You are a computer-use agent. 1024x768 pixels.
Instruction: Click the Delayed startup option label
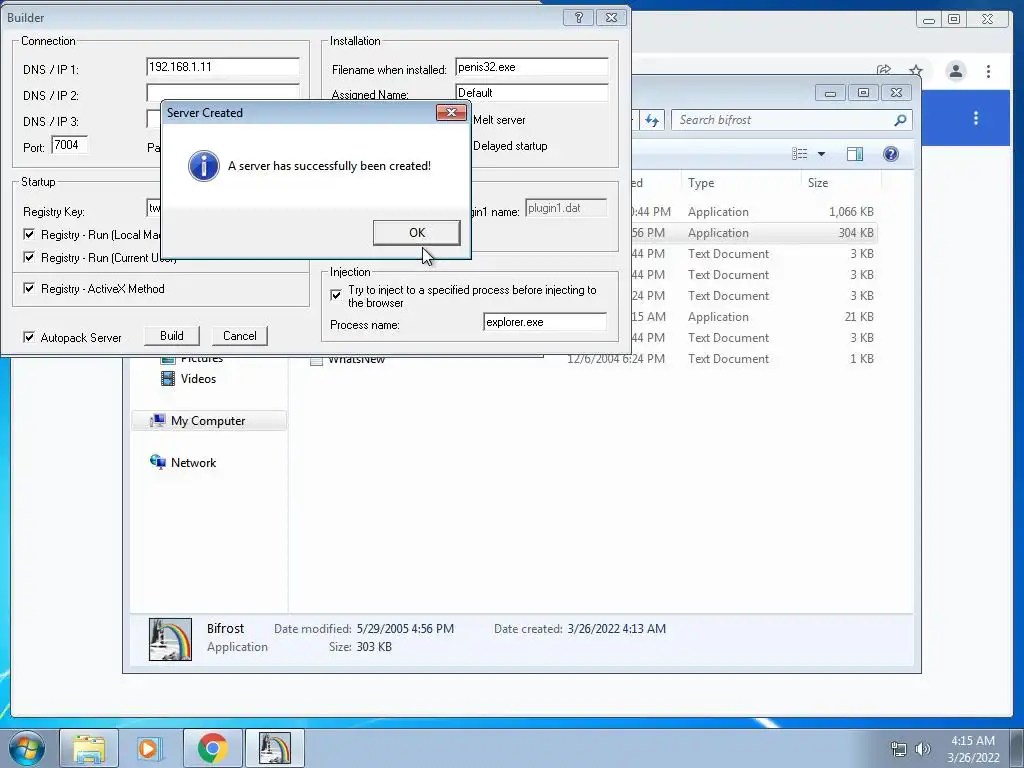[510, 146]
